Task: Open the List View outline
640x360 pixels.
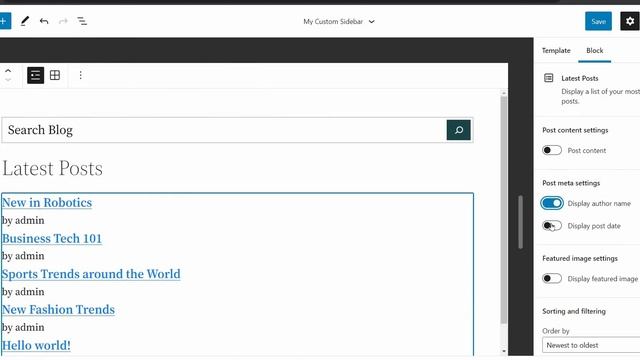Action: (x=82, y=21)
